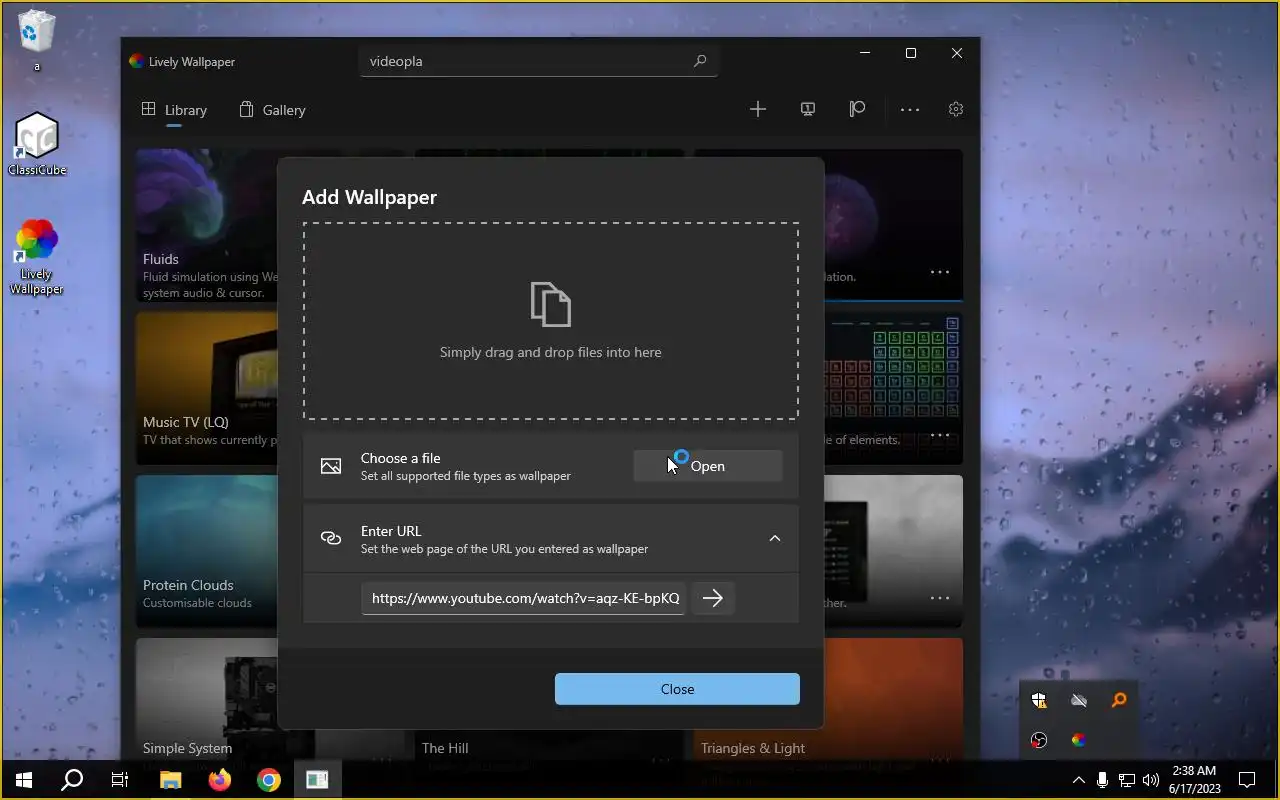Select the Fluids wallpaper thumbnail
The image size is (1280, 800).
click(x=207, y=226)
